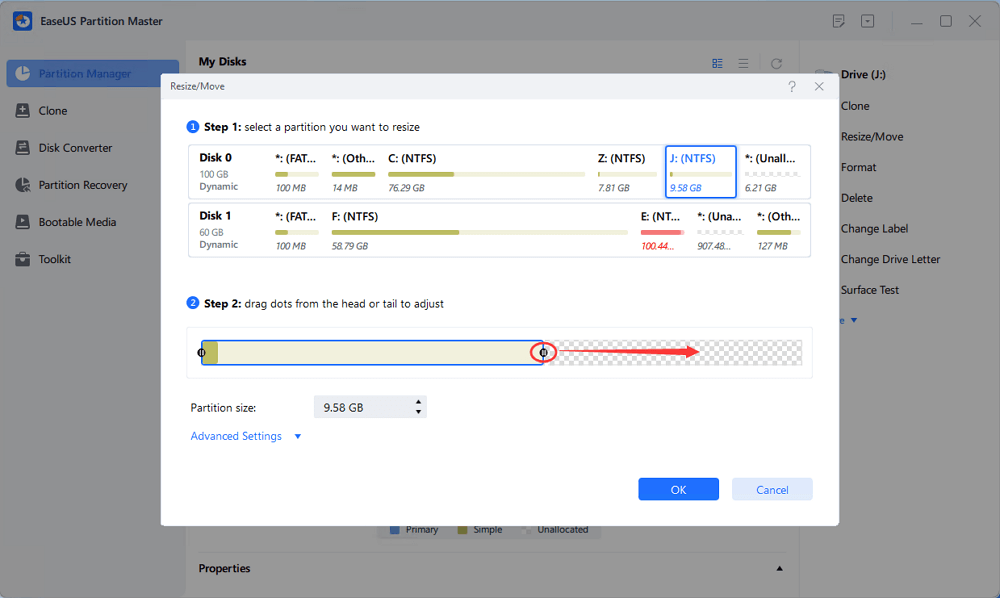The height and width of the screenshot is (598, 1000).
Task: Increase partition size with the up arrow
Action: tap(418, 402)
